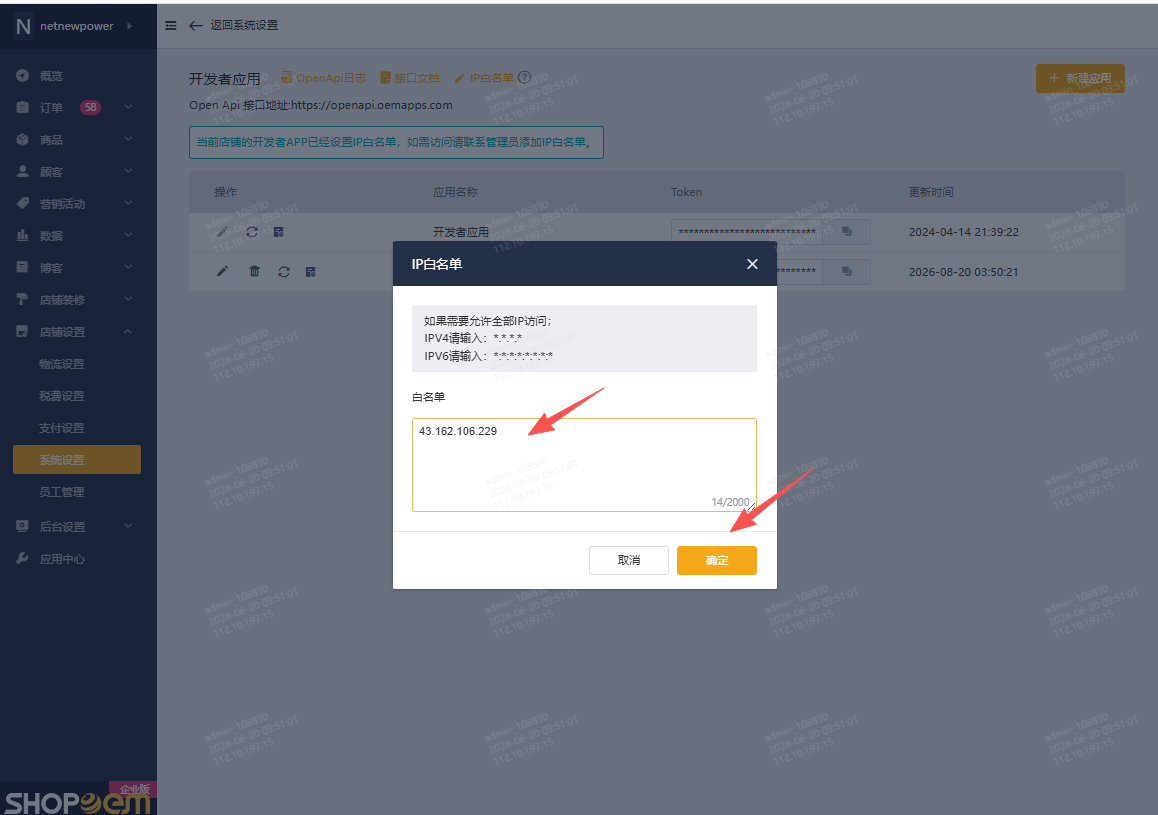Viewport: 1158px width, 815px height.
Task: Expand the 商品 submenu chevron
Action: pyautogui.click(x=129, y=139)
